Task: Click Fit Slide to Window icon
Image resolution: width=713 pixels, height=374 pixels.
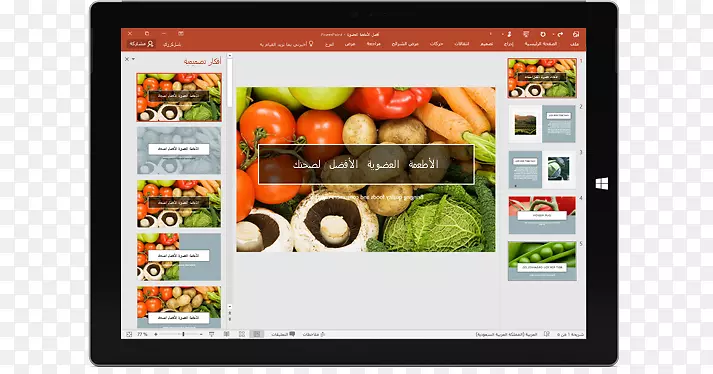Action: click(x=129, y=334)
